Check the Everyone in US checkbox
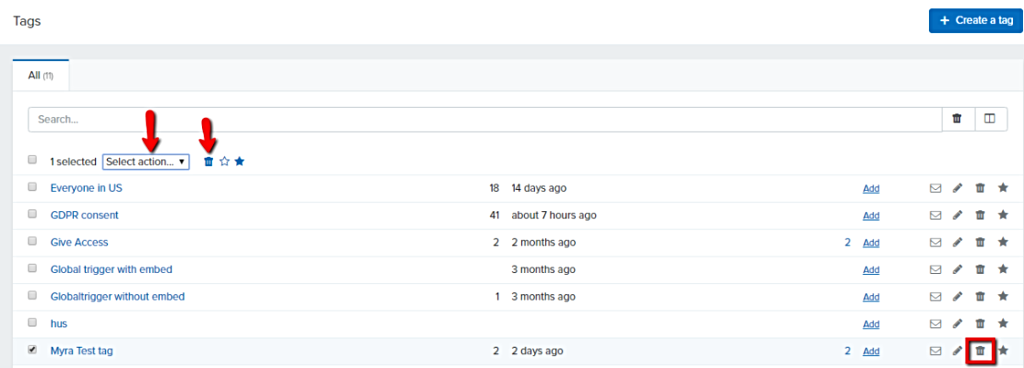The height and width of the screenshot is (368, 1024). click(32, 187)
